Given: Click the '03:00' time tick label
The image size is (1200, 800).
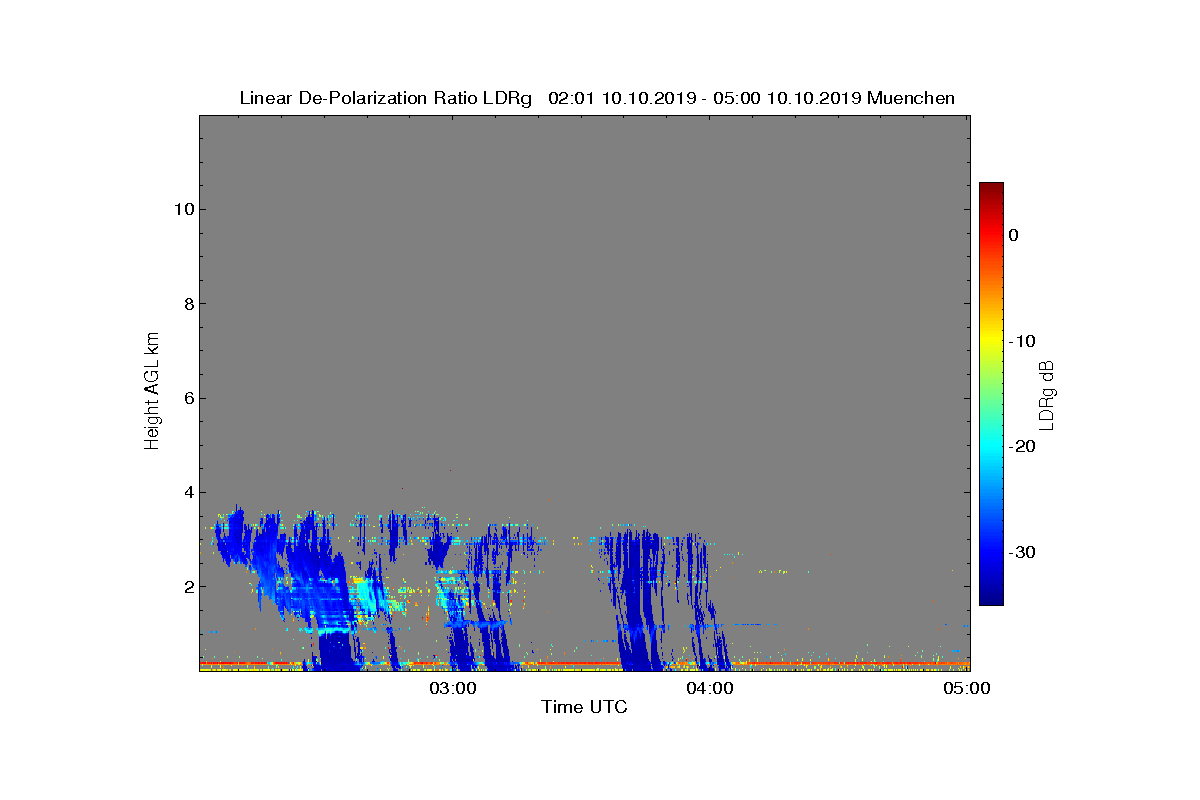Looking at the screenshot, I should click(455, 688).
